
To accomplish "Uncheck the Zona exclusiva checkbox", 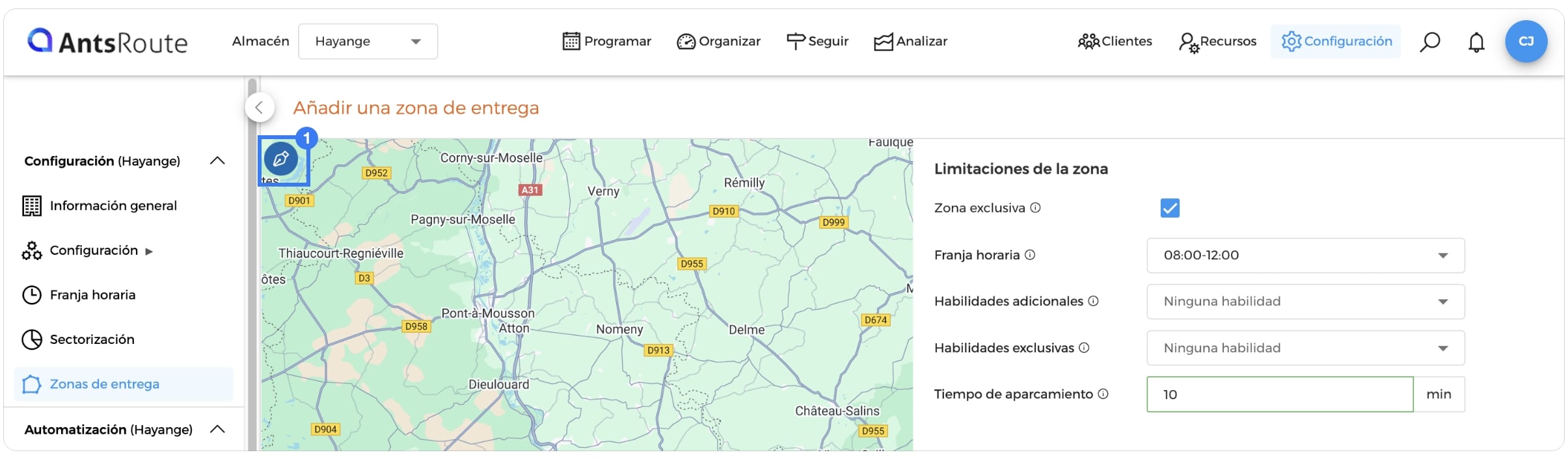I will pyautogui.click(x=1170, y=208).
